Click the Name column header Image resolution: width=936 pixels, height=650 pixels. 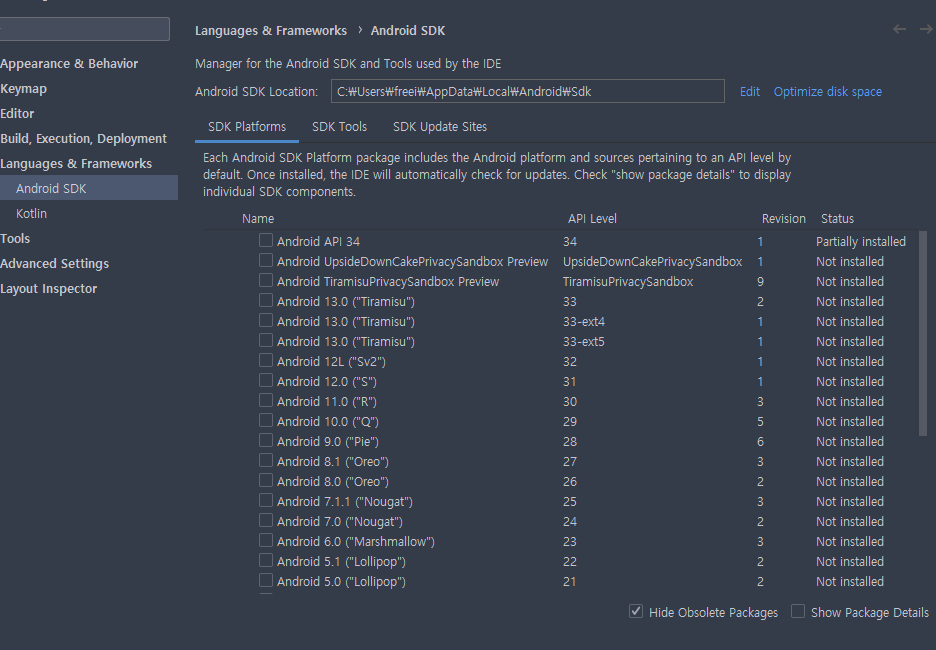(x=258, y=218)
